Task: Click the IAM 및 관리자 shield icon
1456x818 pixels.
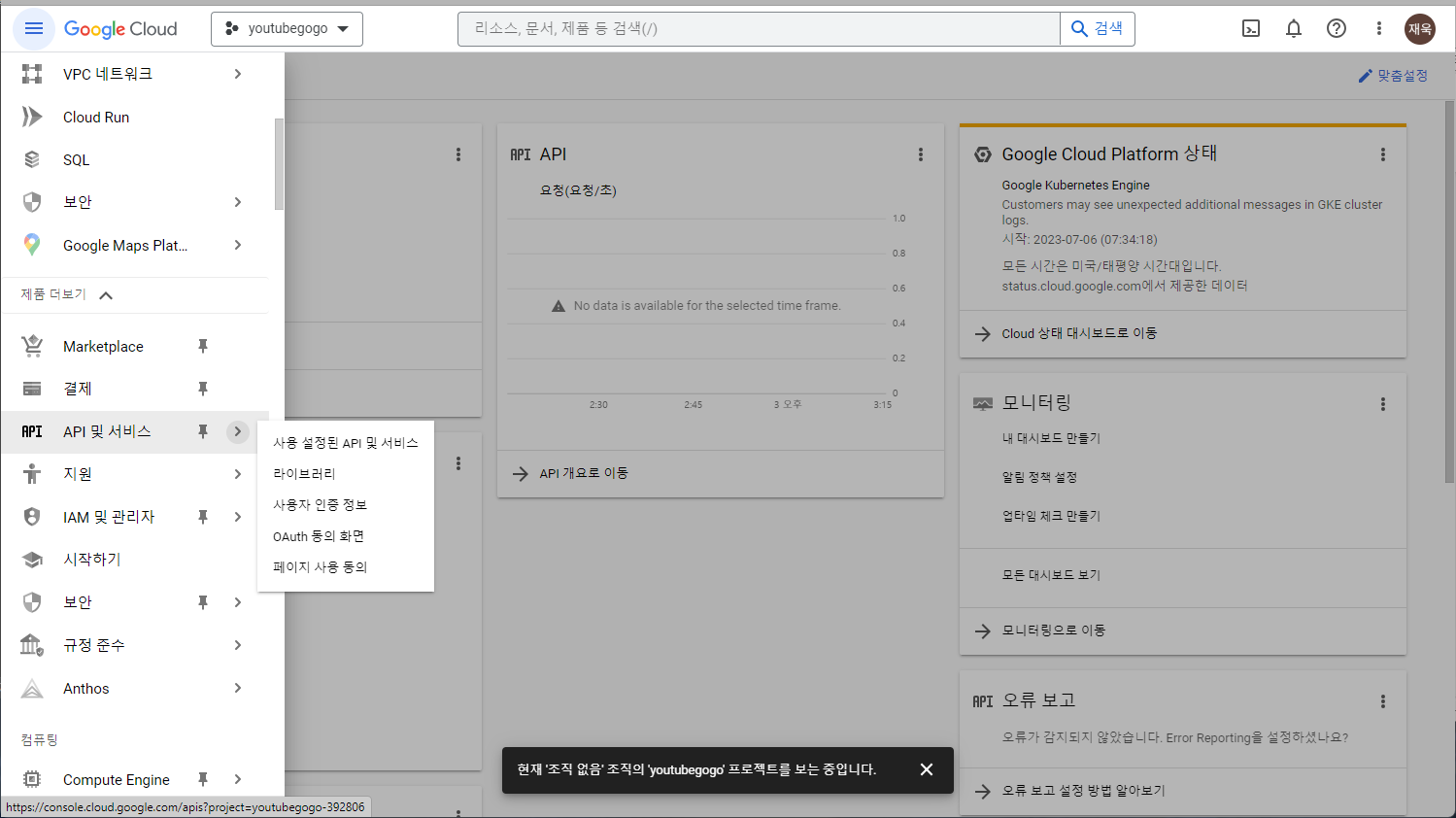Action: click(32, 517)
